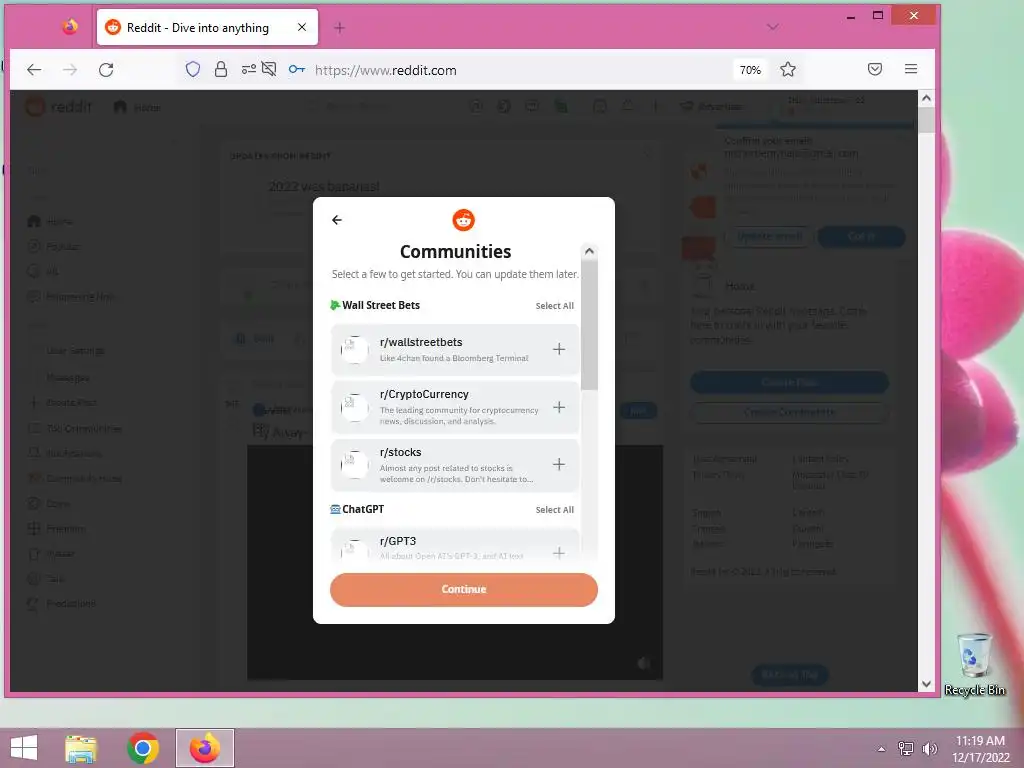Save the page to Pocket

coord(875,69)
